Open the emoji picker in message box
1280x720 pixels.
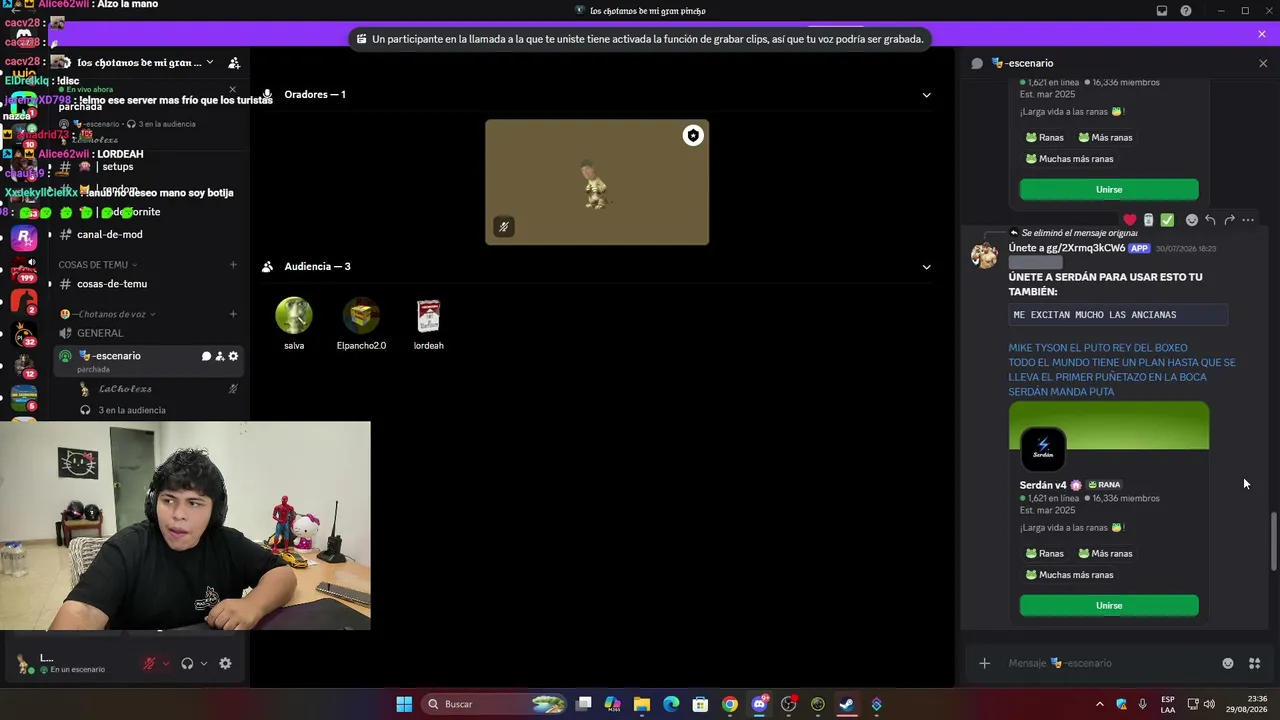(1228, 663)
